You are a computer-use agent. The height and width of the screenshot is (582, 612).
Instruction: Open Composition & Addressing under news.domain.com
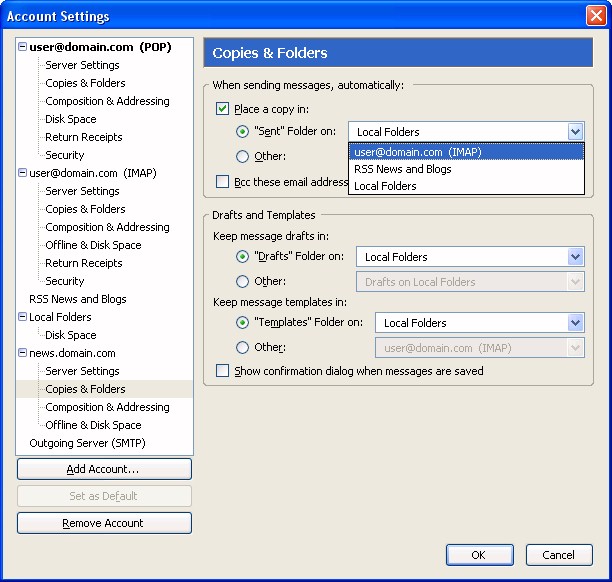[x=107, y=407]
